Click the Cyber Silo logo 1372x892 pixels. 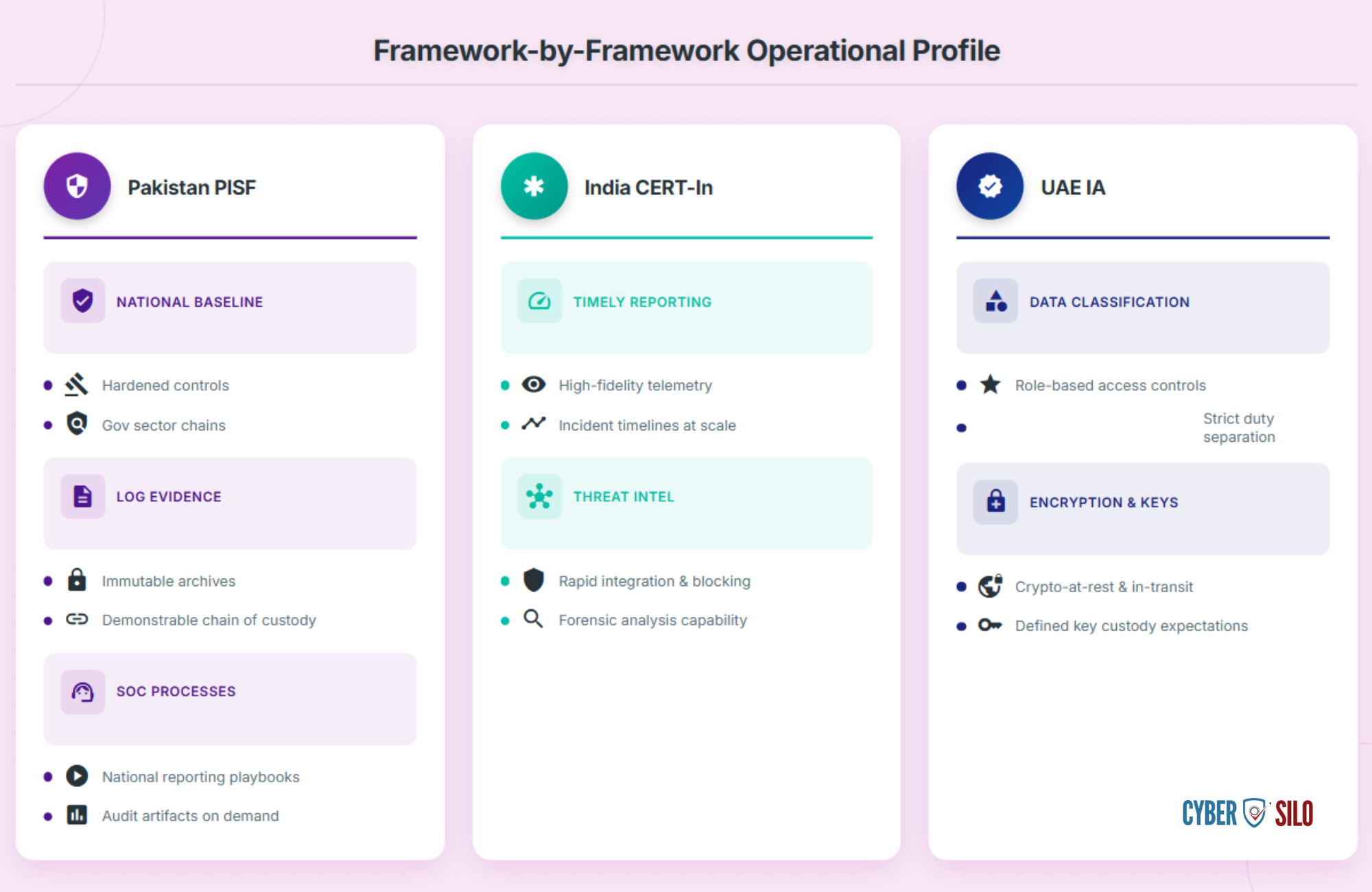point(1247,814)
